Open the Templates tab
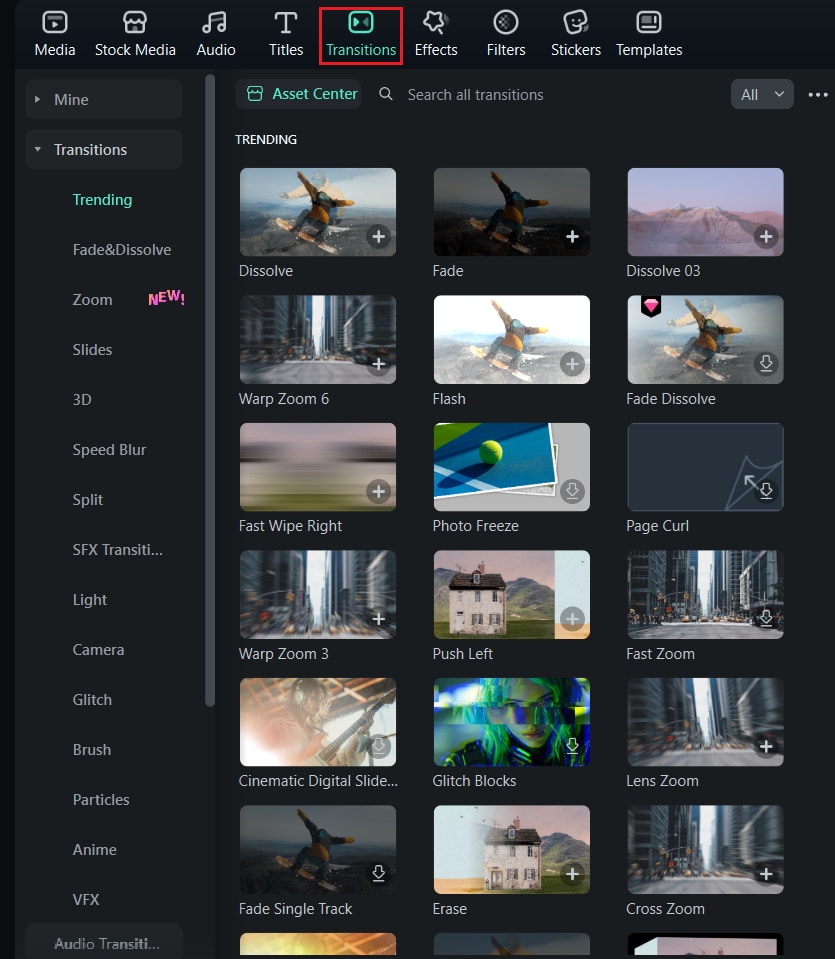Screen dimensions: 835x959 [649, 35]
